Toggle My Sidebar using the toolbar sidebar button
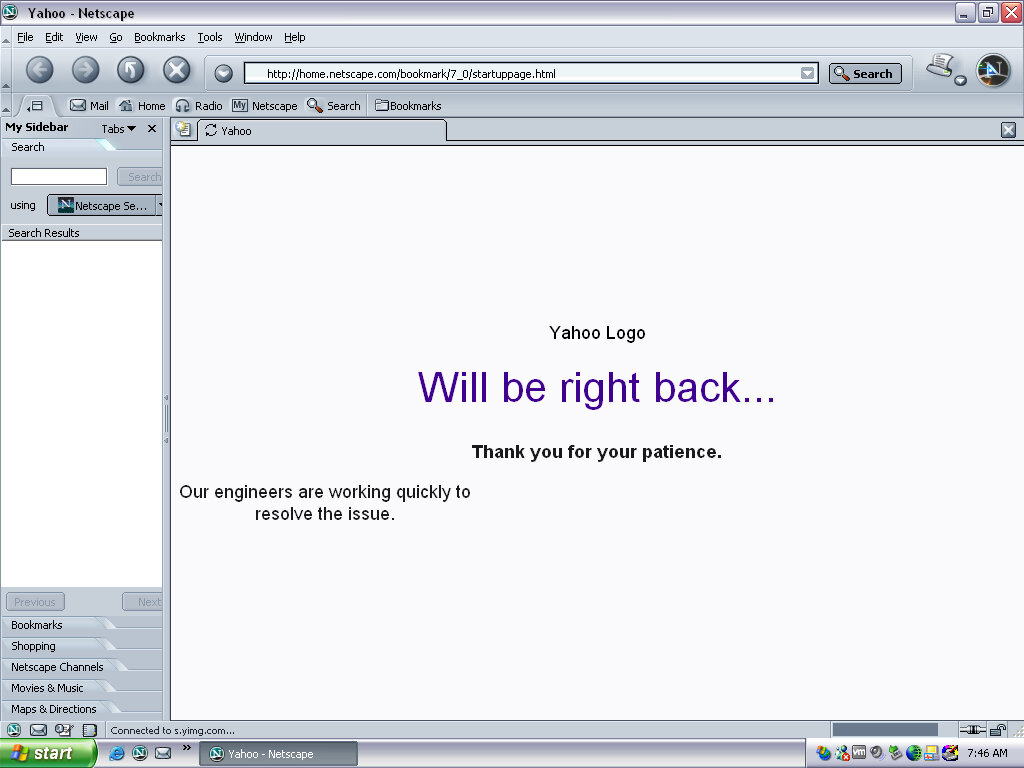This screenshot has height=768, width=1024. (35, 106)
